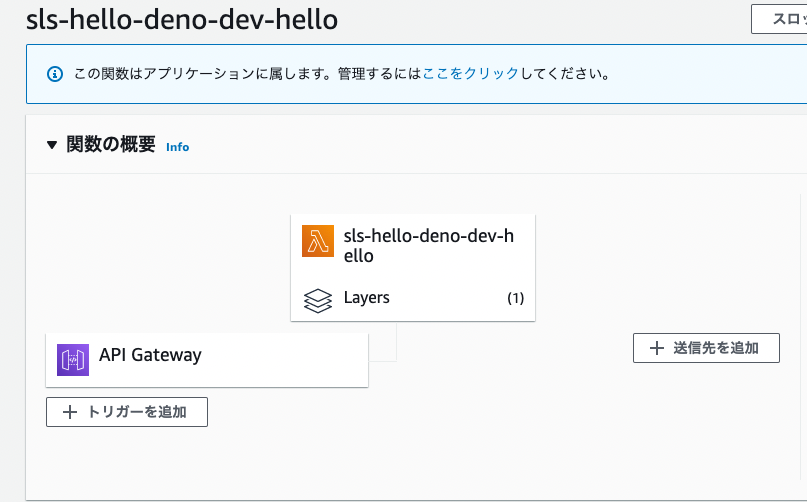Viewport: 807px width, 502px height.
Task: Open the Info link beside 関数の概要
Action: (178, 147)
